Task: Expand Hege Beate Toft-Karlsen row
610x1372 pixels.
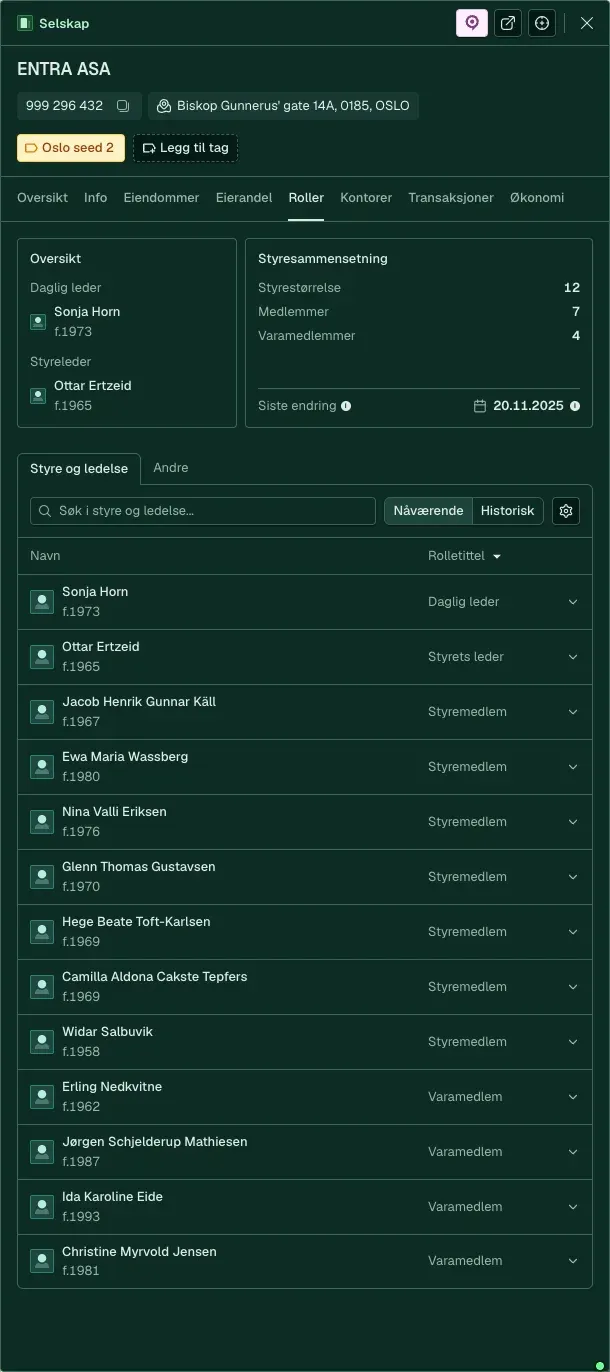Action: 573,932
